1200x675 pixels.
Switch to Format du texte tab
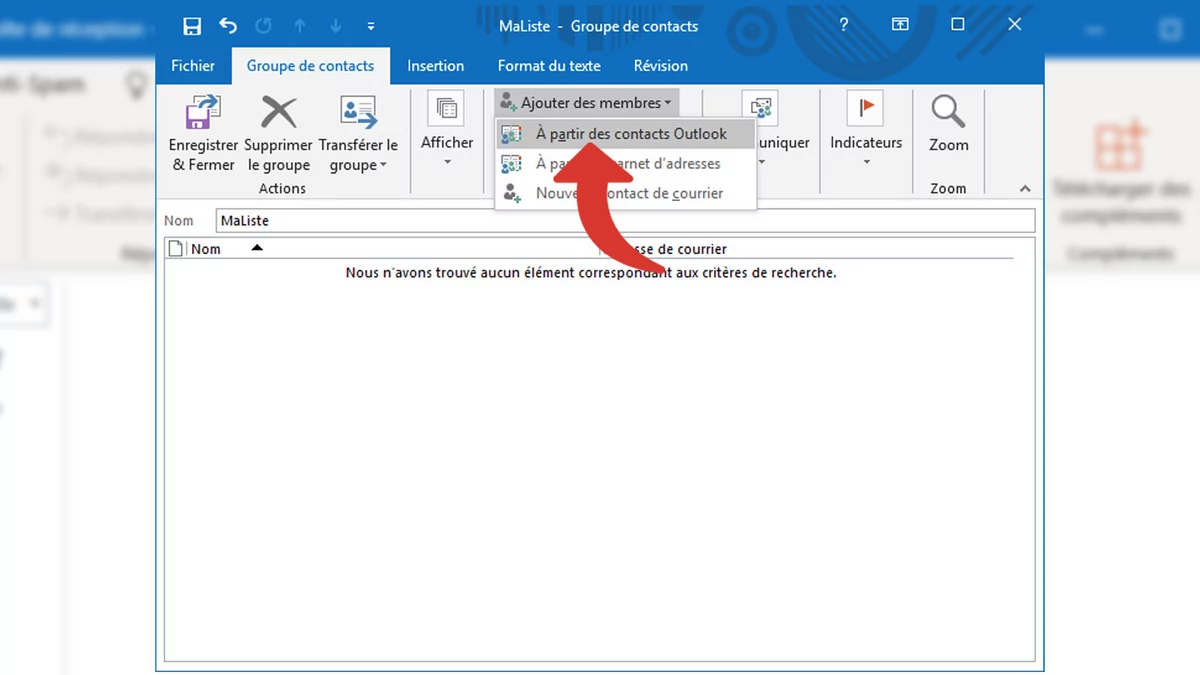[549, 66]
